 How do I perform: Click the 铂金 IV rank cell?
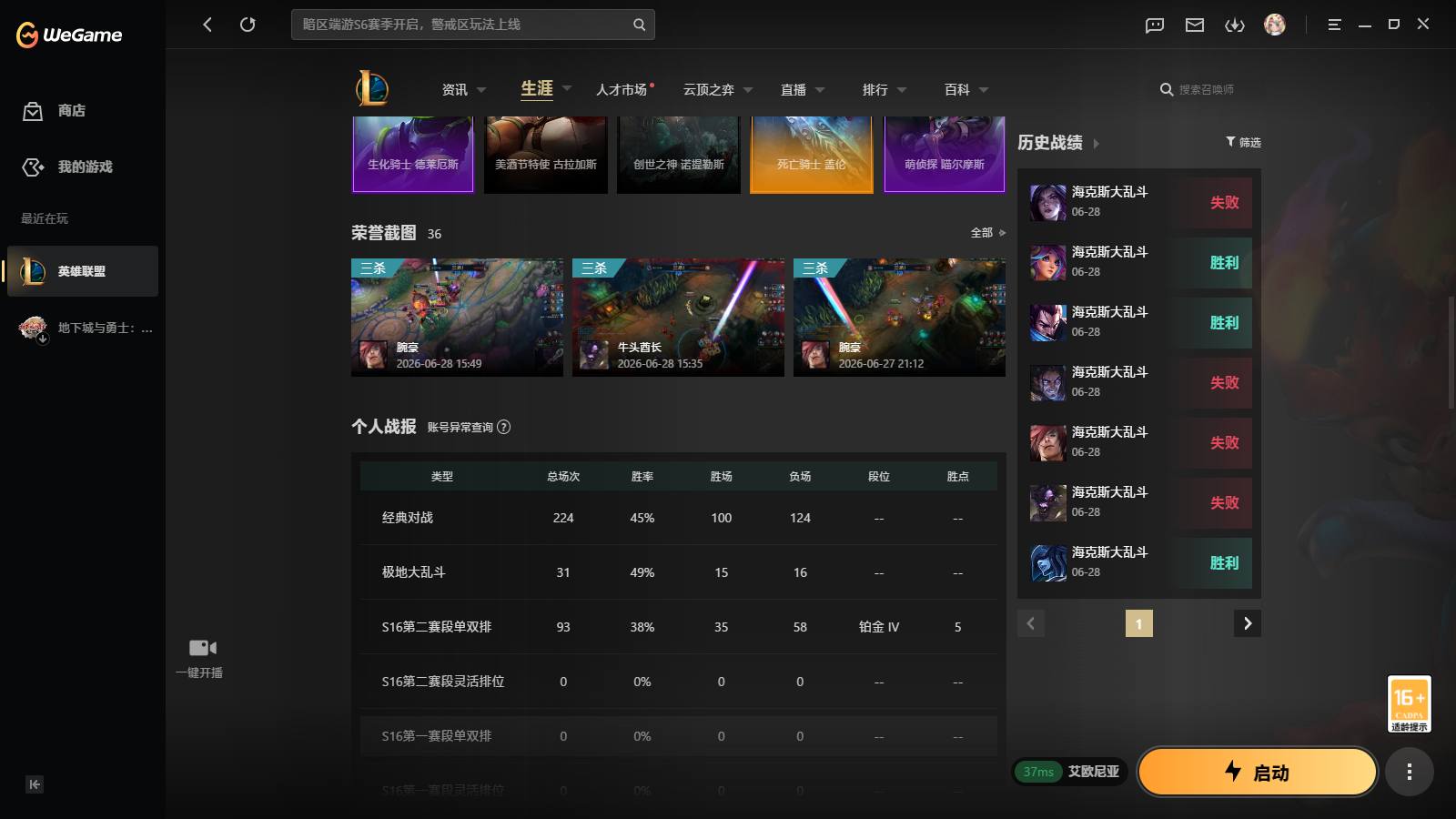[879, 627]
